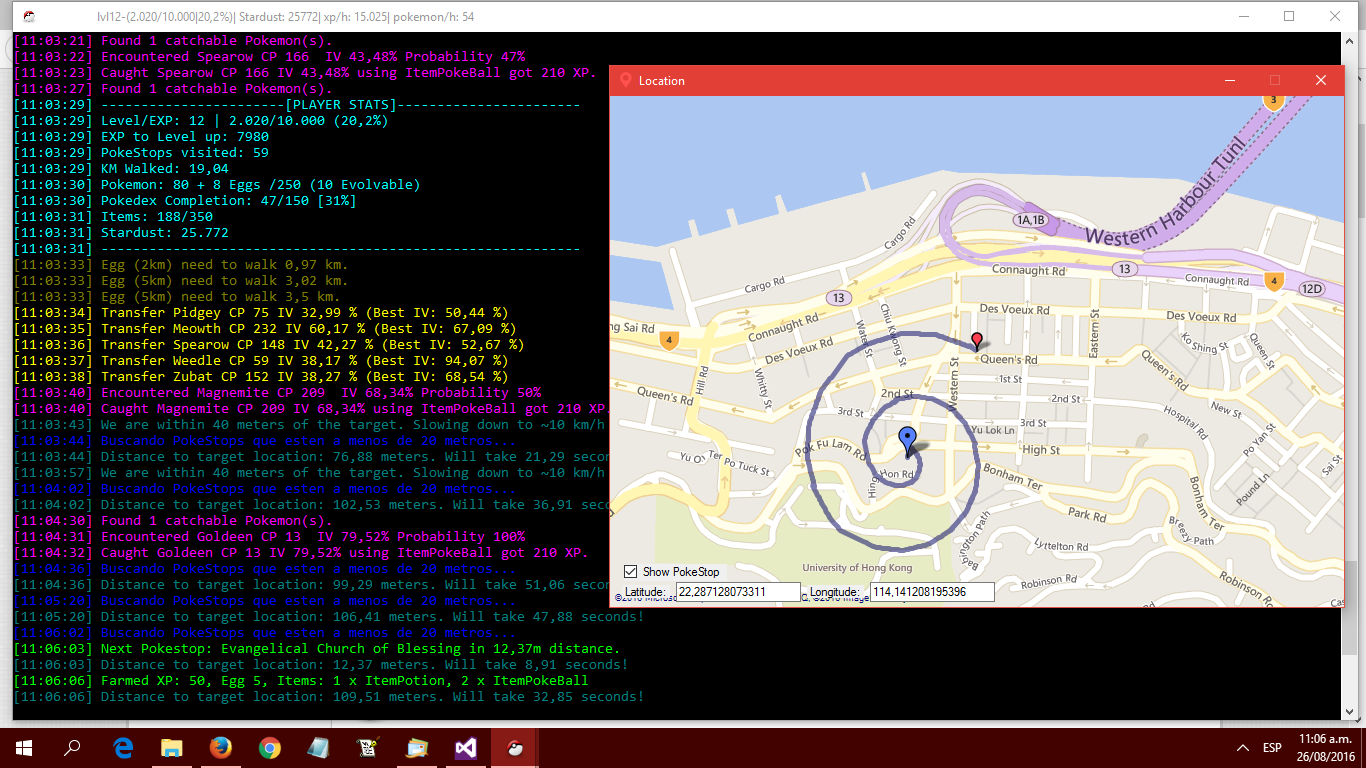The height and width of the screenshot is (768, 1366).
Task: Click the 'Stardust: 25.772' console line
Action: [x=122, y=233]
